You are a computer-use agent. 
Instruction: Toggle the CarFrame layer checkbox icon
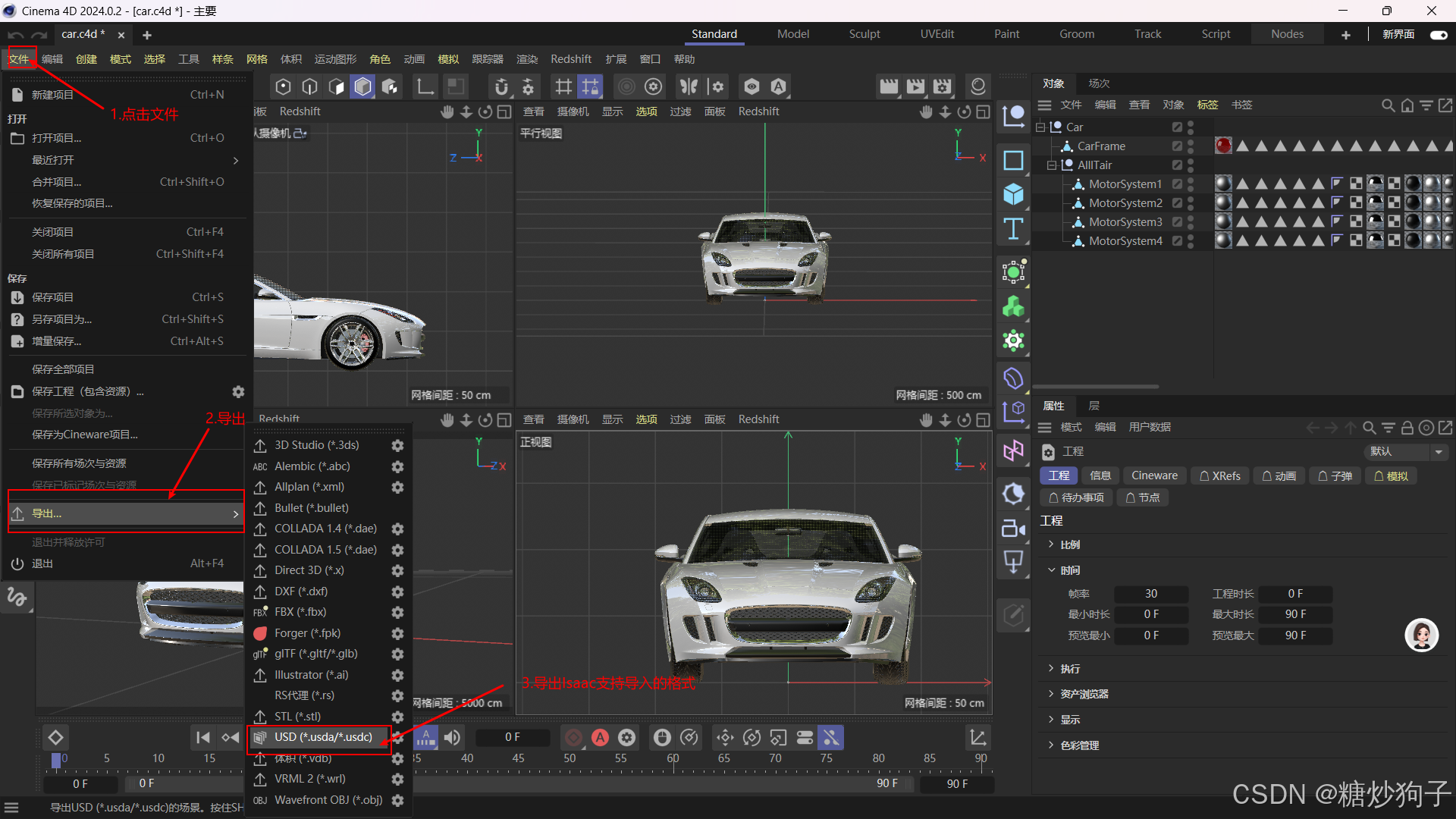pos(1177,146)
